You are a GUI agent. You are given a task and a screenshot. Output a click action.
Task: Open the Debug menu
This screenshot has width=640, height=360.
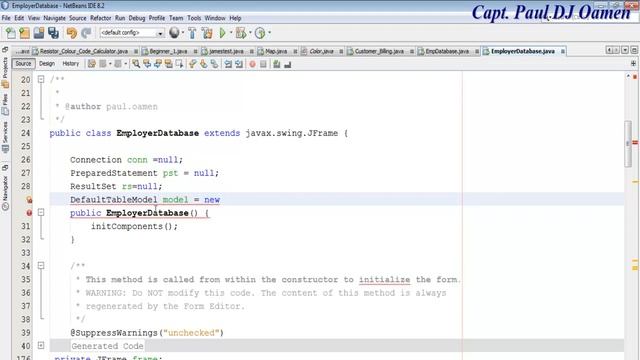[137, 18]
